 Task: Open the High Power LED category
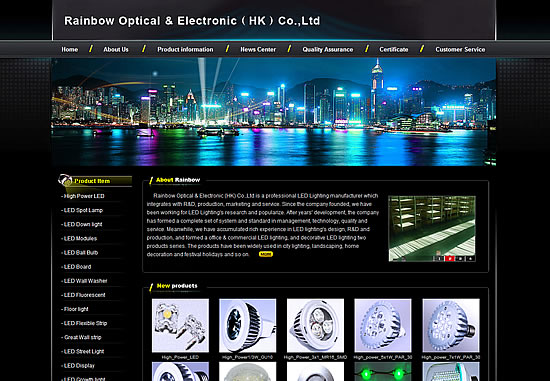point(83,196)
